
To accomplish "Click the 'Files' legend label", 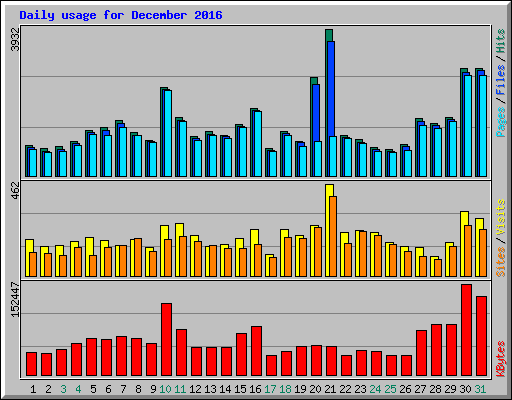I will 501,79.
